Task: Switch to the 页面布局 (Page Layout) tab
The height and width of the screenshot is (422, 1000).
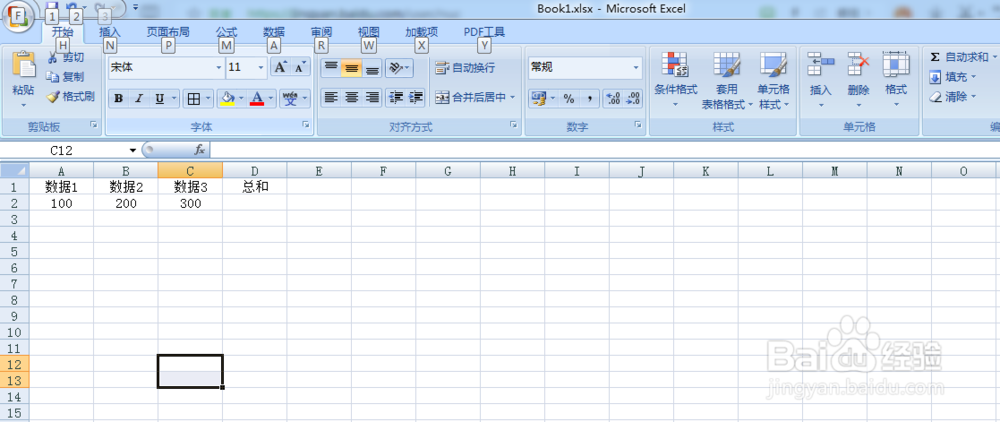Action: [168, 33]
